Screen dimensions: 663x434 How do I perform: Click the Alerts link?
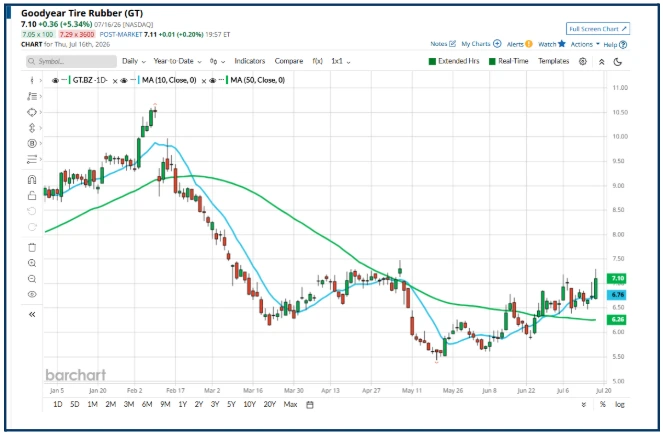tap(515, 44)
